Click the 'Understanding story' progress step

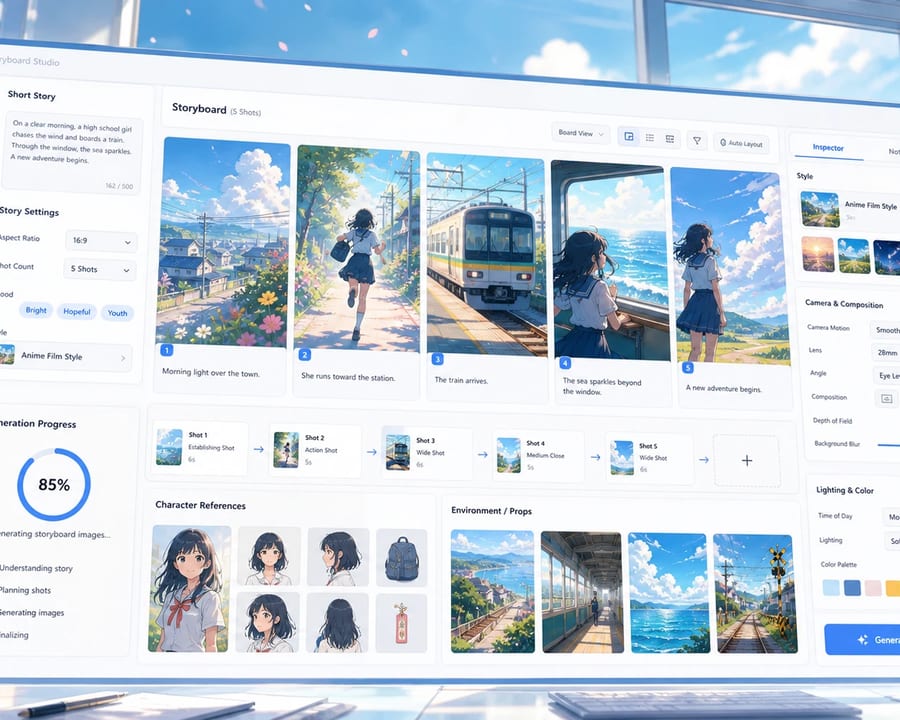coord(36,568)
